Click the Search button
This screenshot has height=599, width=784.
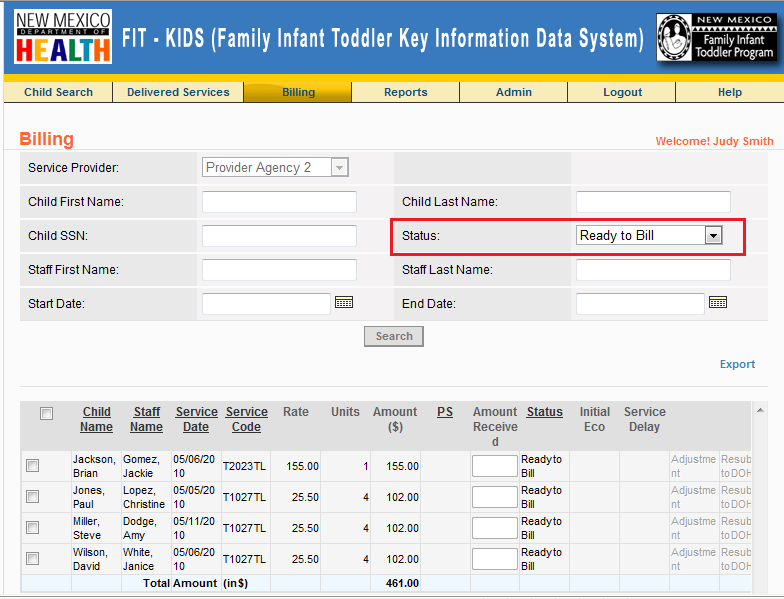(x=394, y=336)
